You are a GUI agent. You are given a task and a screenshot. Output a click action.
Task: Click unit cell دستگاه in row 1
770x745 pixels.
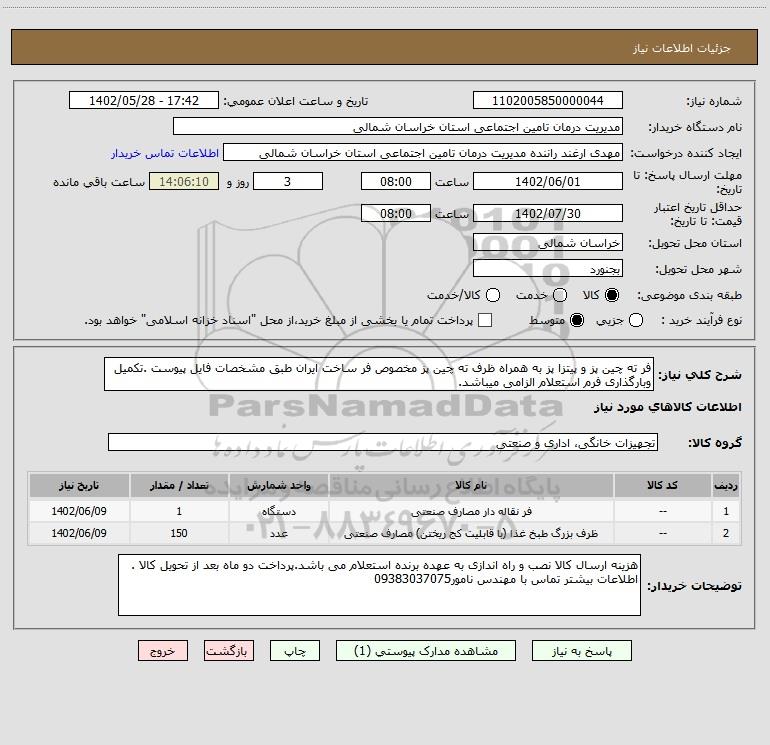278,511
